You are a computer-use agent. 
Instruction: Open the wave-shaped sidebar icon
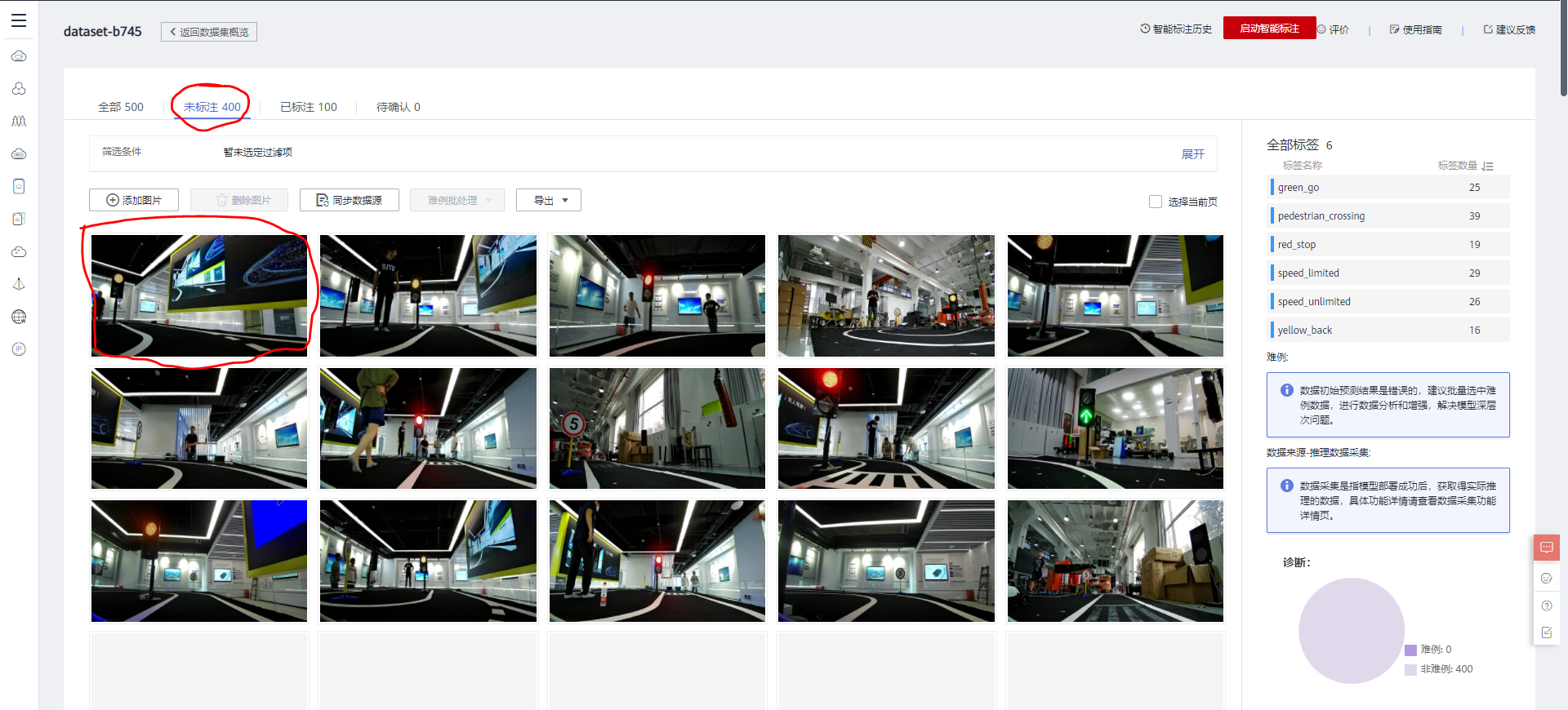tap(19, 121)
